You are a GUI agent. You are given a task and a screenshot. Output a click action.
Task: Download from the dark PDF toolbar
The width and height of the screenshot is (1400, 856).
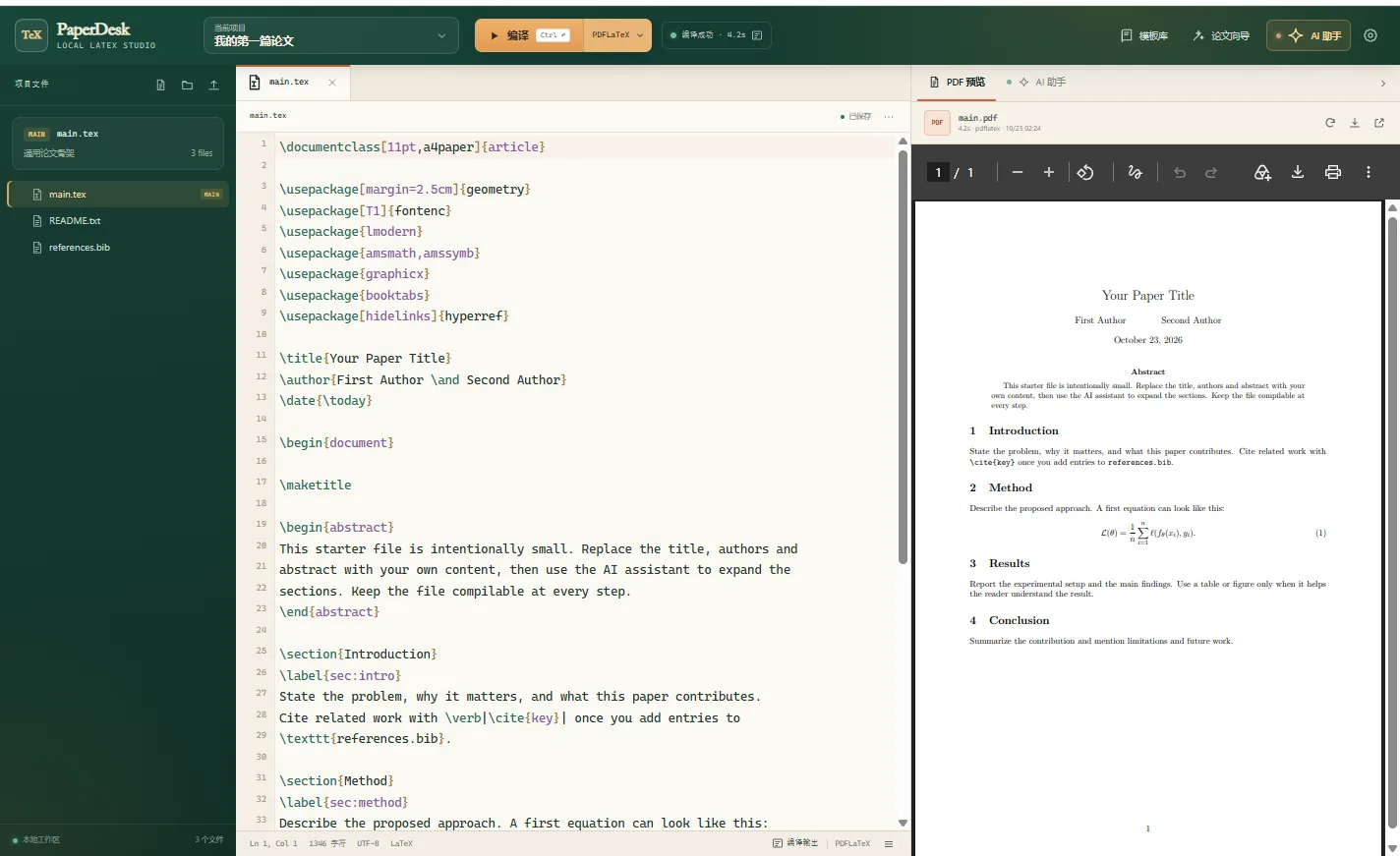coord(1298,172)
